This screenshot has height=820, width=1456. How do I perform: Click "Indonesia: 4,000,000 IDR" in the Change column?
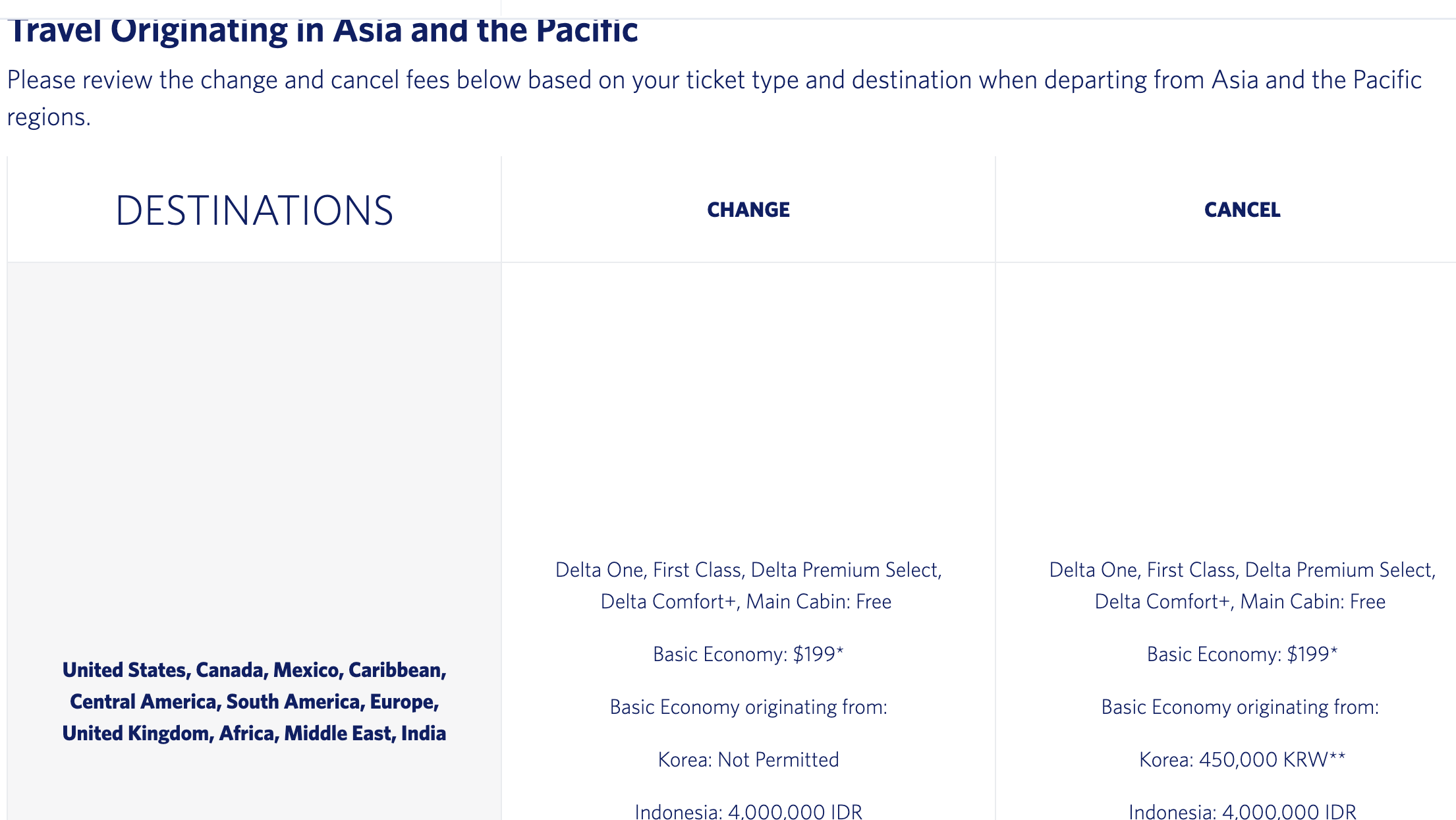pyautogui.click(x=748, y=811)
